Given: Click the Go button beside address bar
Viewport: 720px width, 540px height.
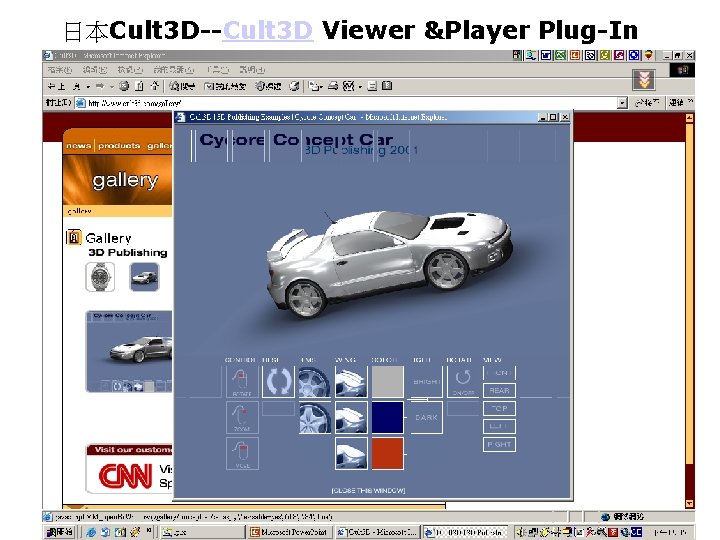Looking at the screenshot, I should click(x=647, y=103).
